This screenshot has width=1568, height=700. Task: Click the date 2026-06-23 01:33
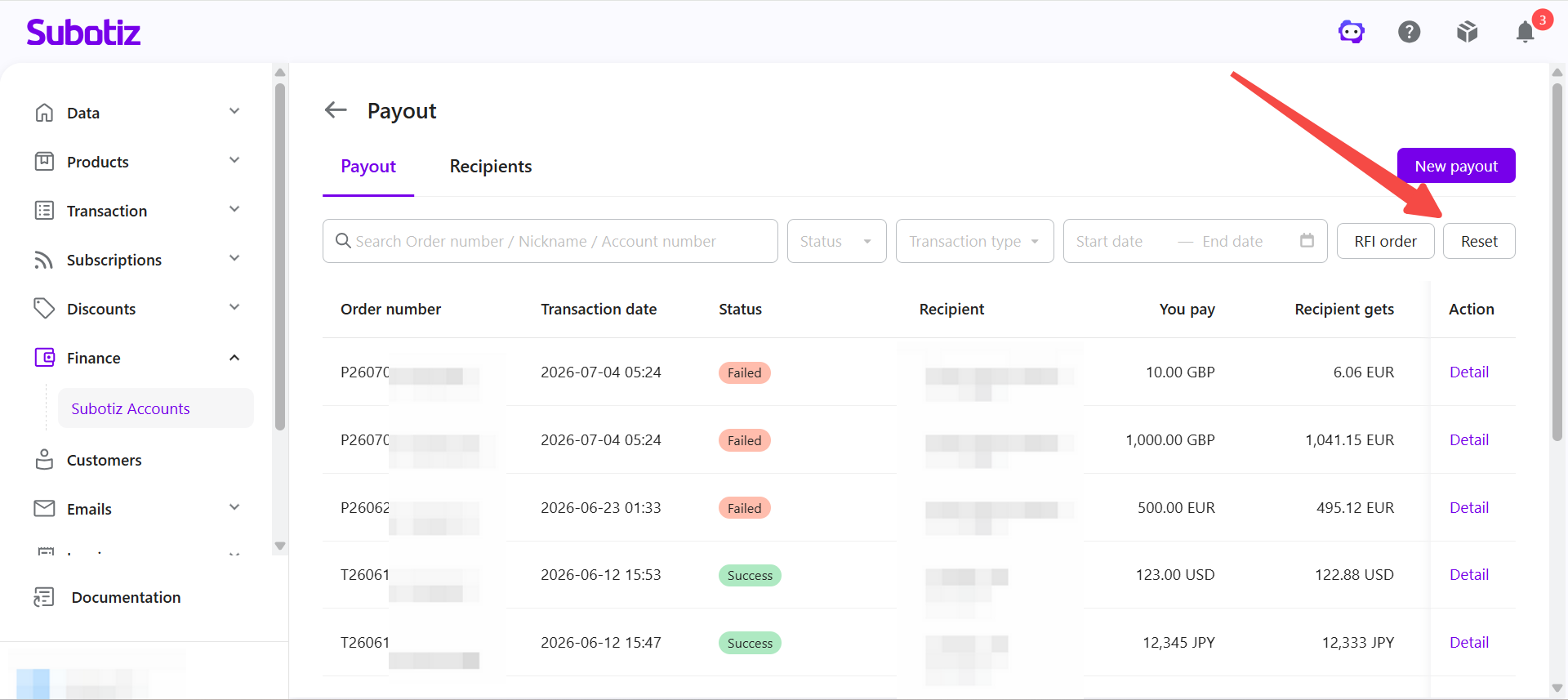(x=601, y=508)
